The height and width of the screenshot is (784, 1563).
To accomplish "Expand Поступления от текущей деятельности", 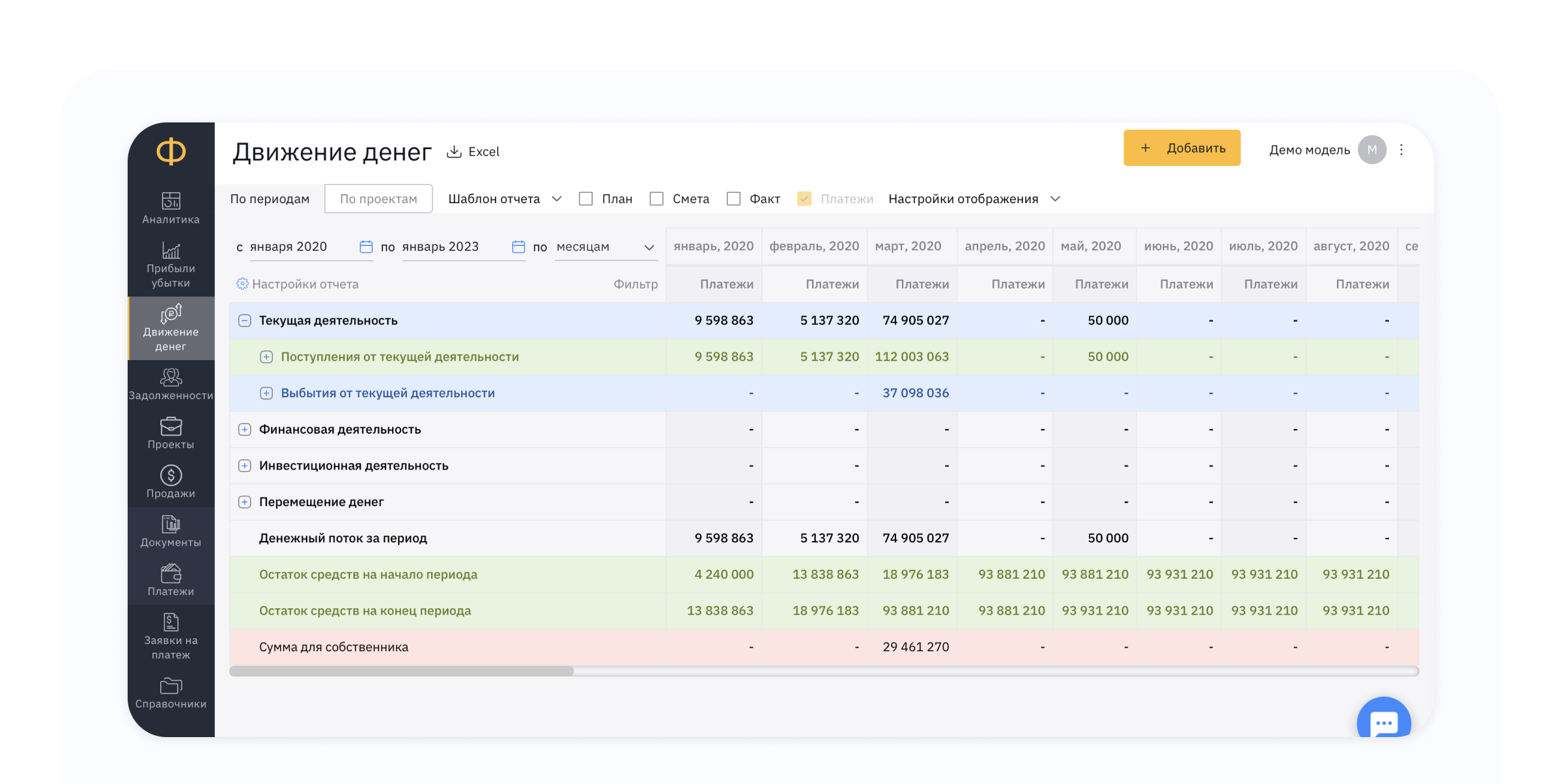I will [266, 357].
